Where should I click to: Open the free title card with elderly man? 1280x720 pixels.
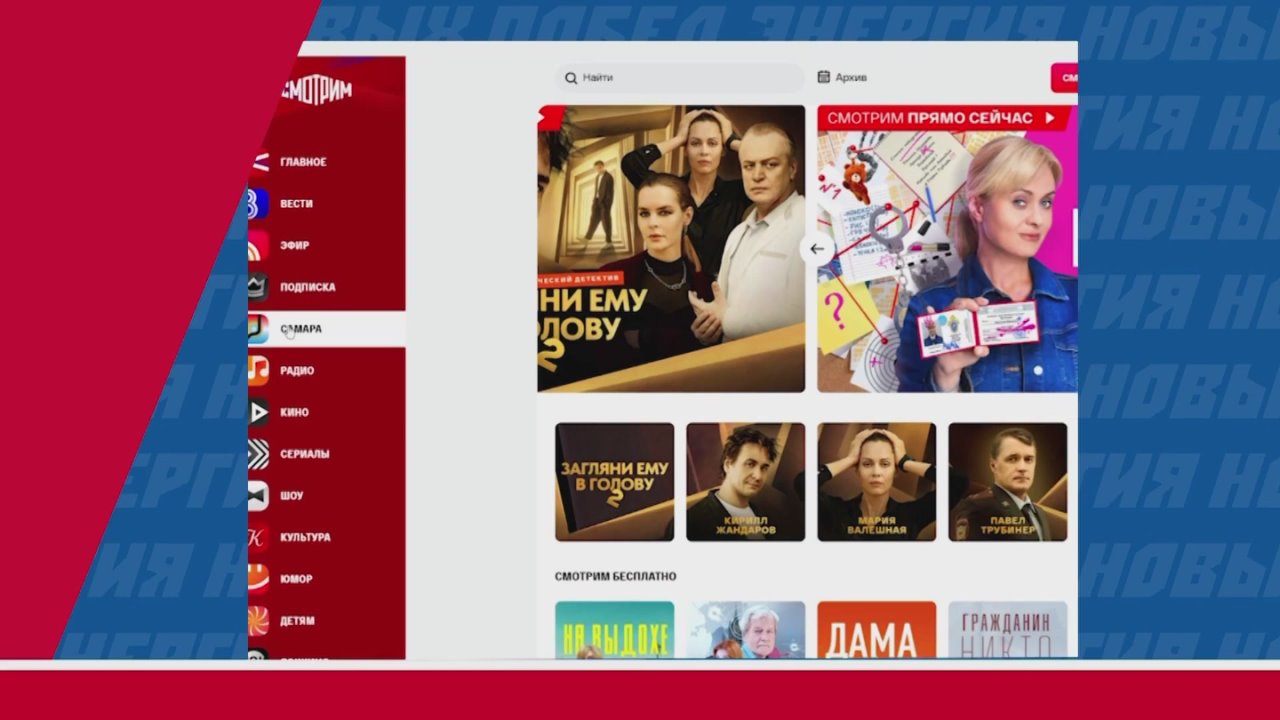tap(746, 629)
